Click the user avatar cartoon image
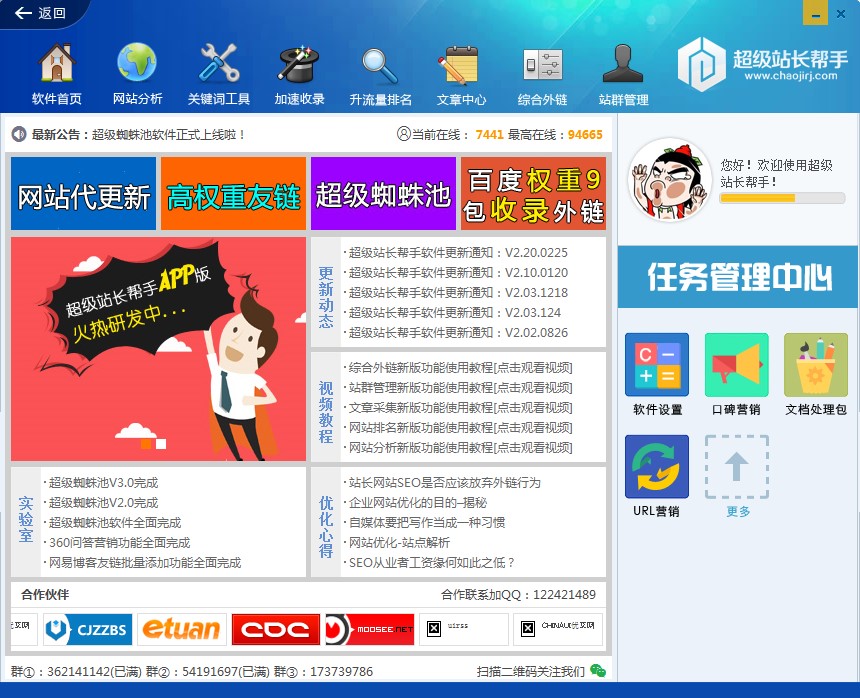Viewport: 860px width, 698px height. click(x=669, y=180)
